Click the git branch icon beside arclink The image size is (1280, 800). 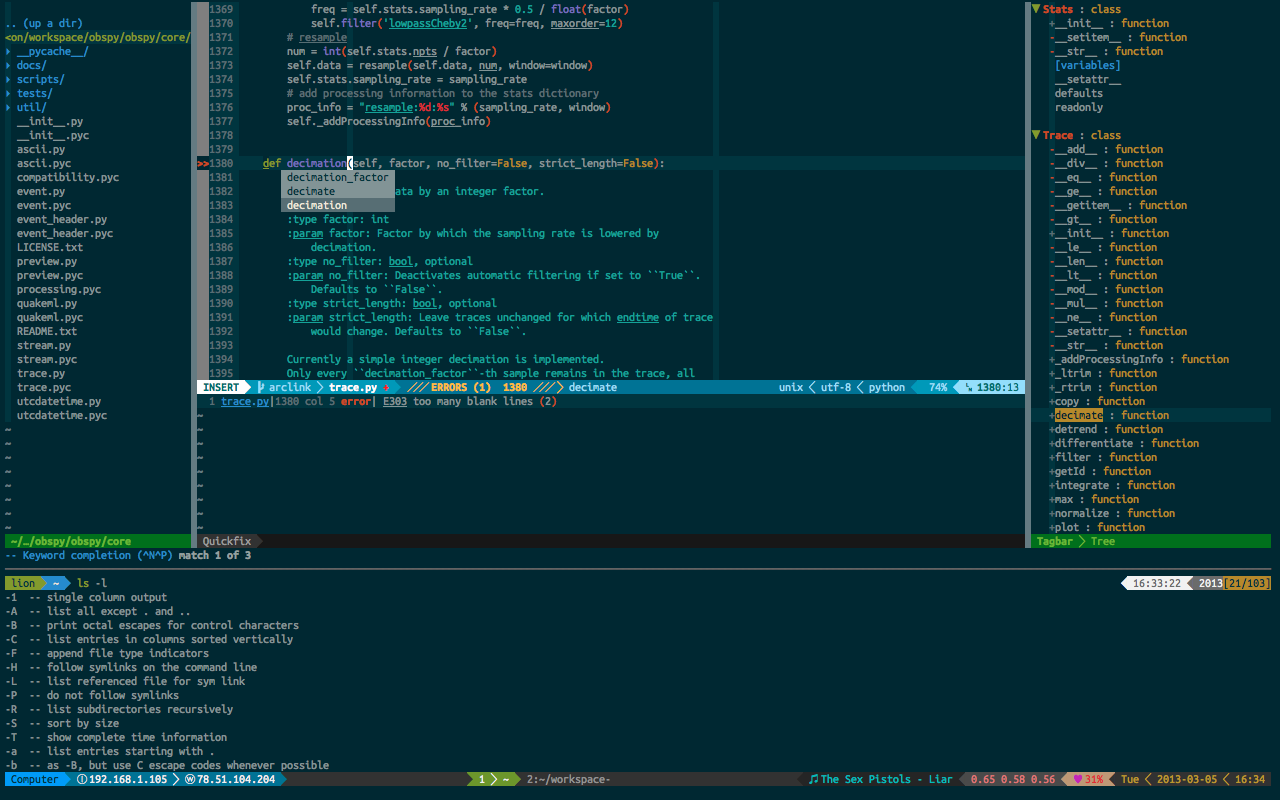262,387
